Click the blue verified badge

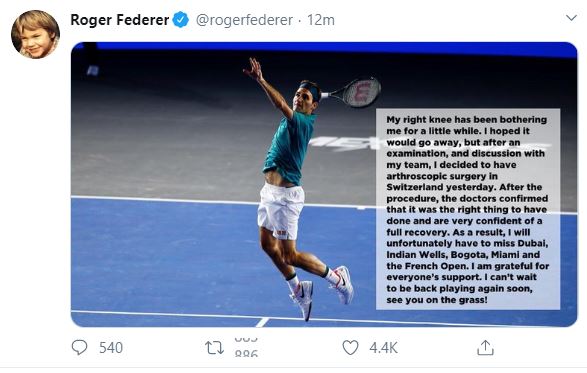[181, 20]
